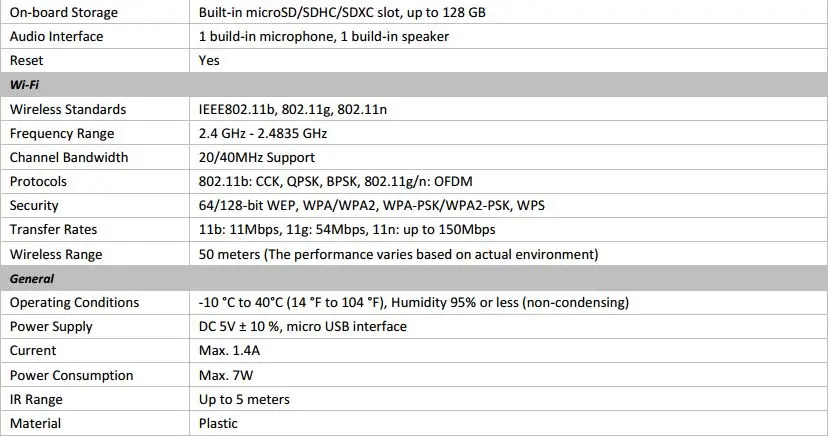The image size is (828, 436).
Task: Click the Protocols row CCK, QPSK value
Action: click(x=335, y=182)
